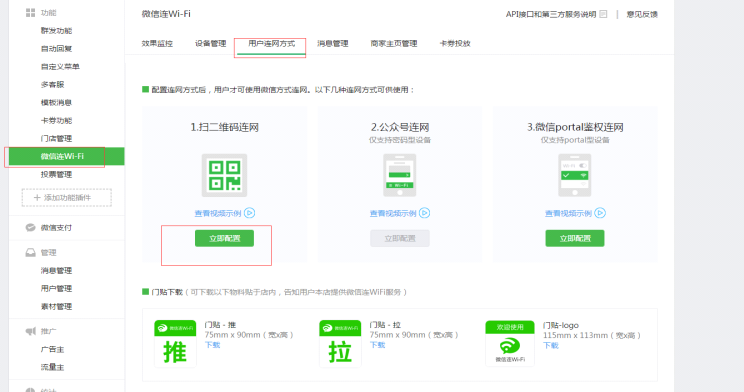This screenshot has height=392, width=744.
Task: Click 立即配置 for 微信portal鉴权连网
Action: tap(575, 238)
